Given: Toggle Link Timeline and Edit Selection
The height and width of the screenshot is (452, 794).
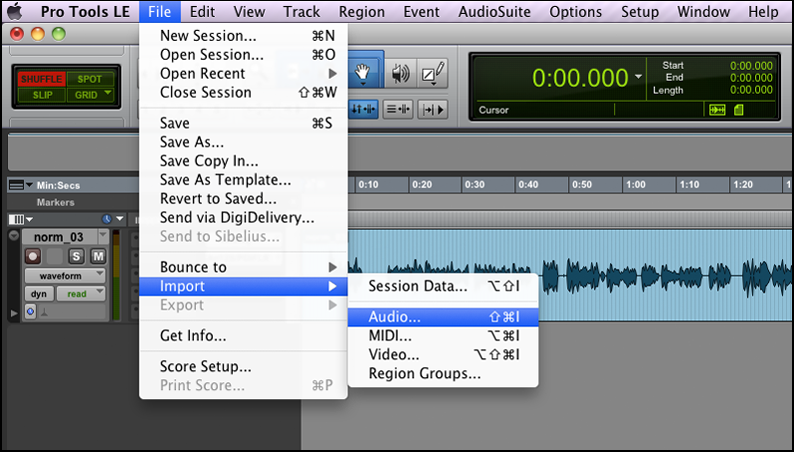Looking at the screenshot, I should (399, 110).
